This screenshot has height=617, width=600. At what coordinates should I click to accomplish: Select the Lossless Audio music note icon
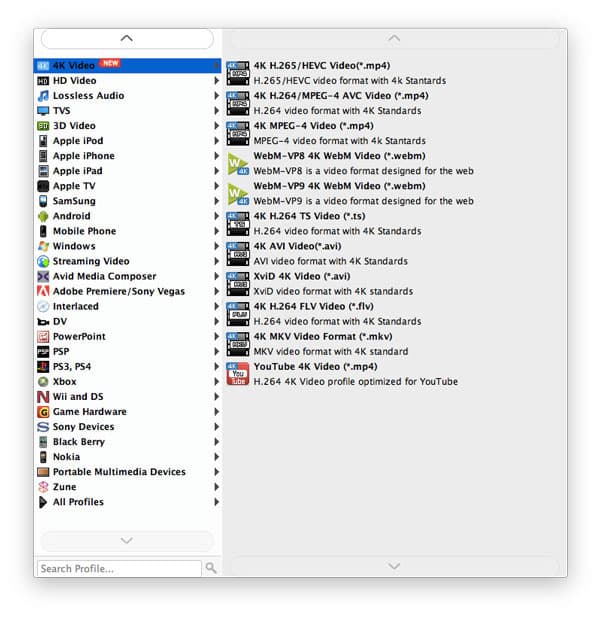click(43, 96)
